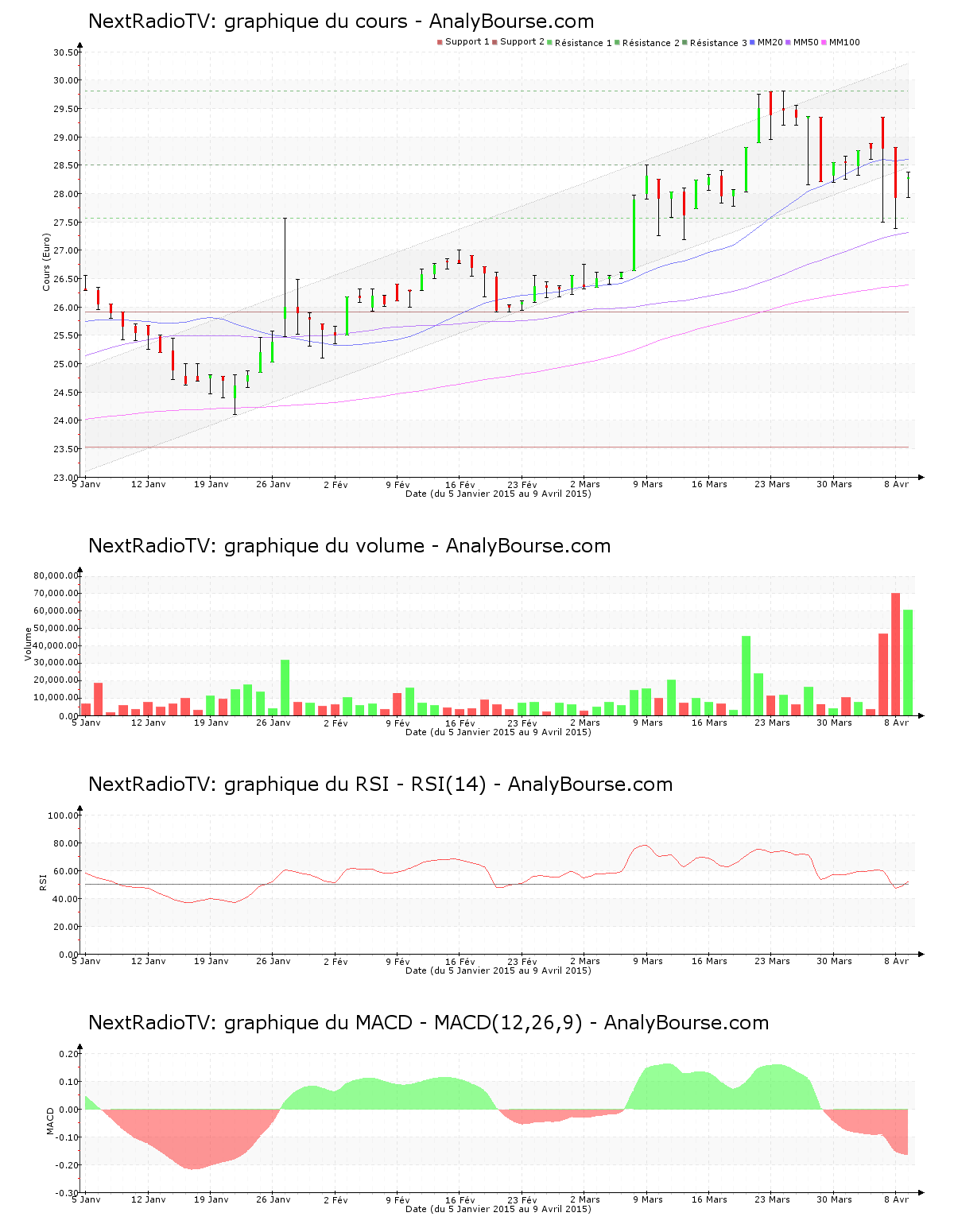Click the -0.30 MACD axis value
Viewport: 954px width, 1232px height.
[68, 1193]
